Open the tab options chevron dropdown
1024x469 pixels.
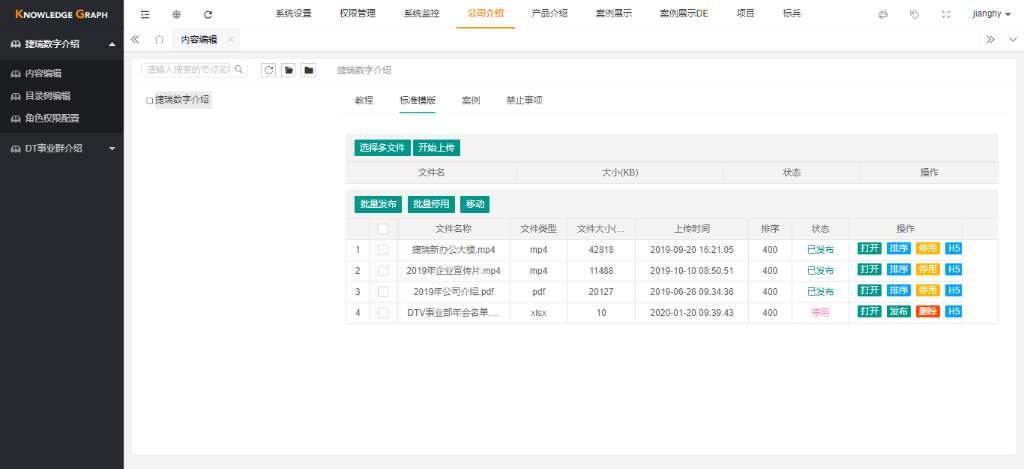point(1010,39)
